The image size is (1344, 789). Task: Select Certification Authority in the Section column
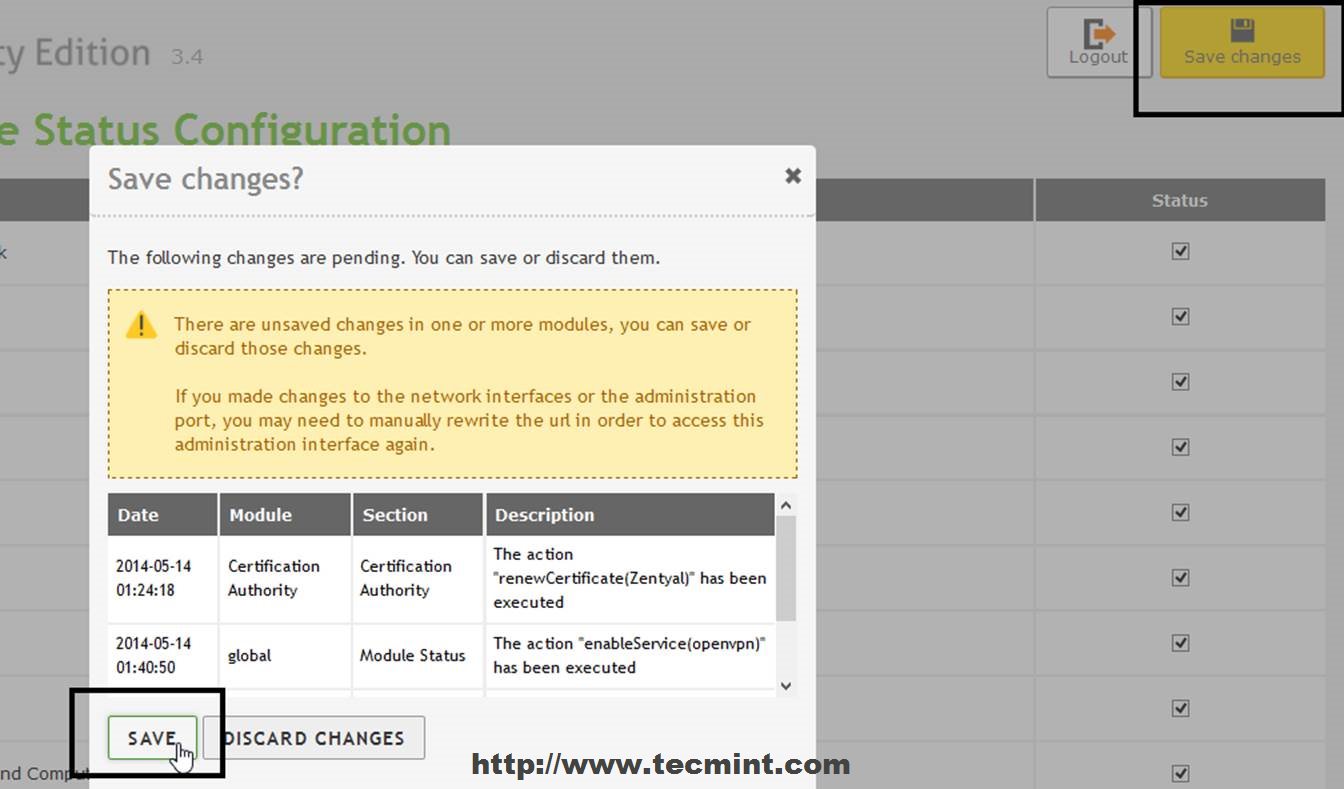pyautogui.click(x=418, y=578)
